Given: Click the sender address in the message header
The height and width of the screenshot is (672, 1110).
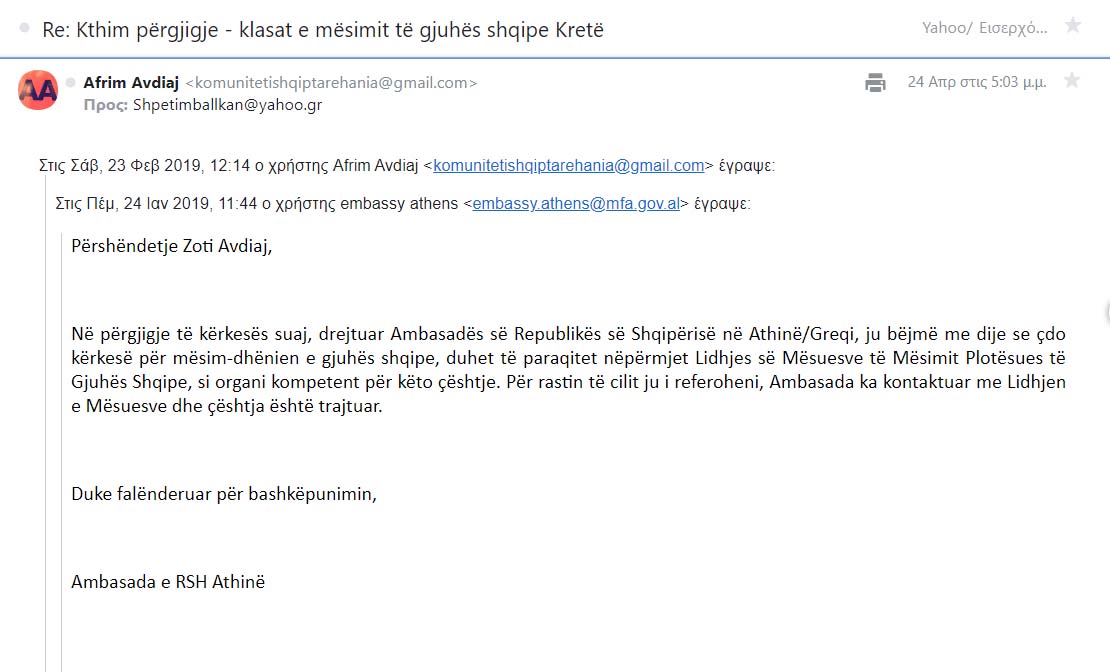Looking at the screenshot, I should (331, 83).
